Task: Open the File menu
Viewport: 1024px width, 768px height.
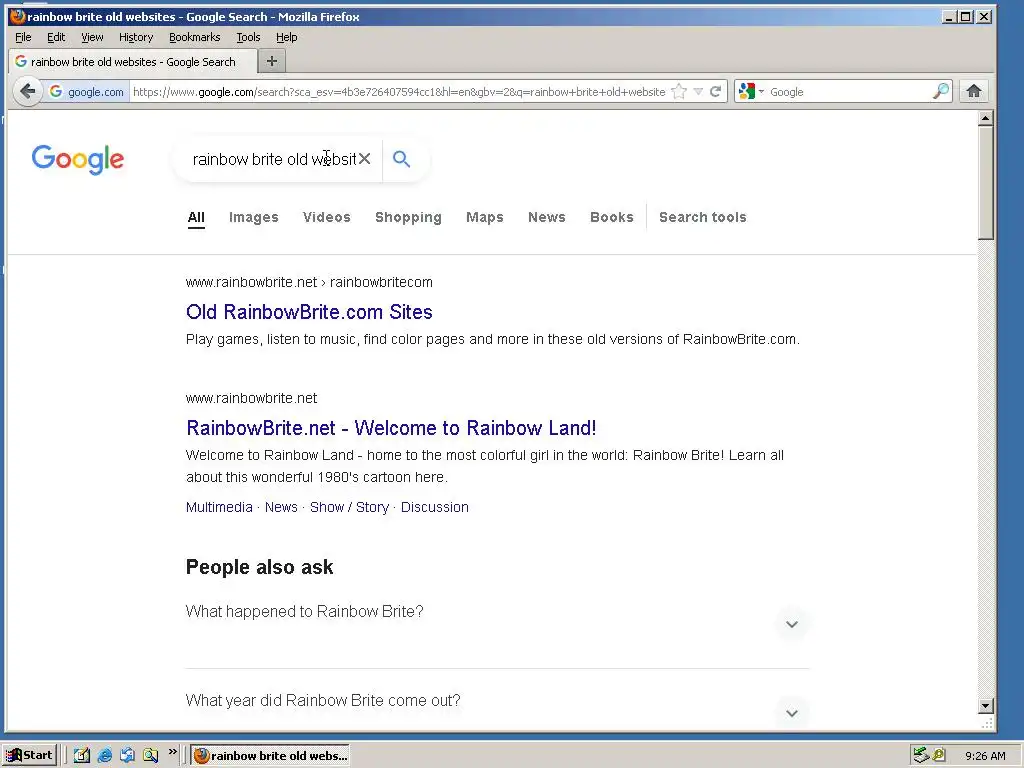Action: point(23,37)
